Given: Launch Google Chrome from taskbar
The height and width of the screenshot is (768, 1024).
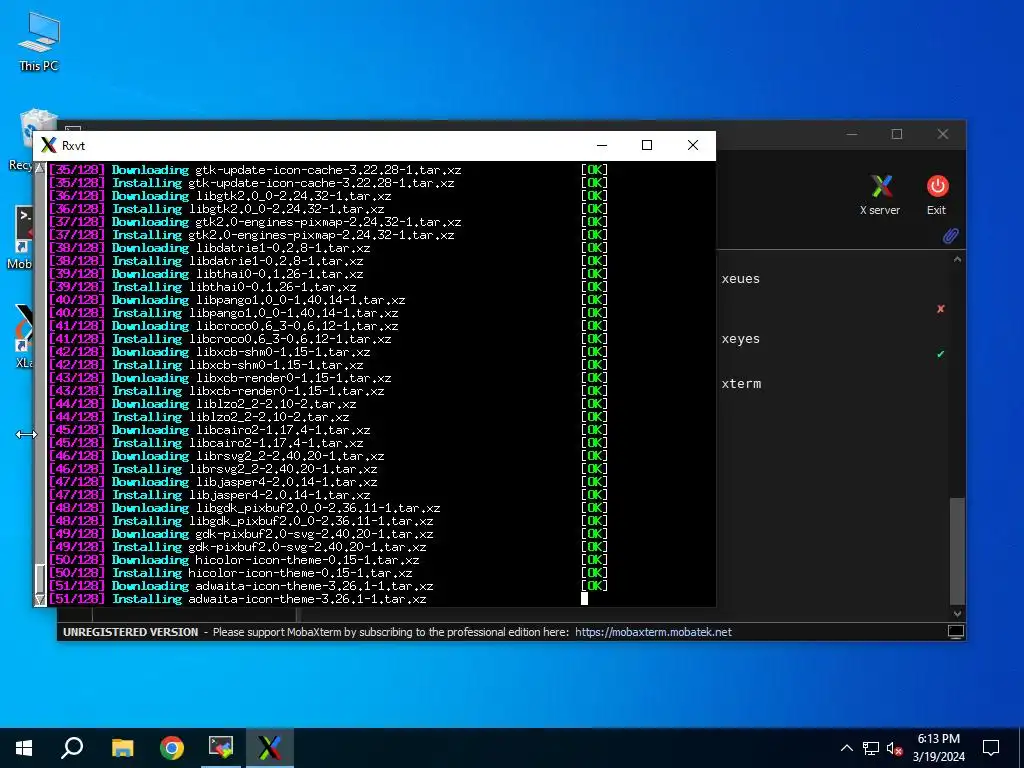Looking at the screenshot, I should (x=172, y=748).
